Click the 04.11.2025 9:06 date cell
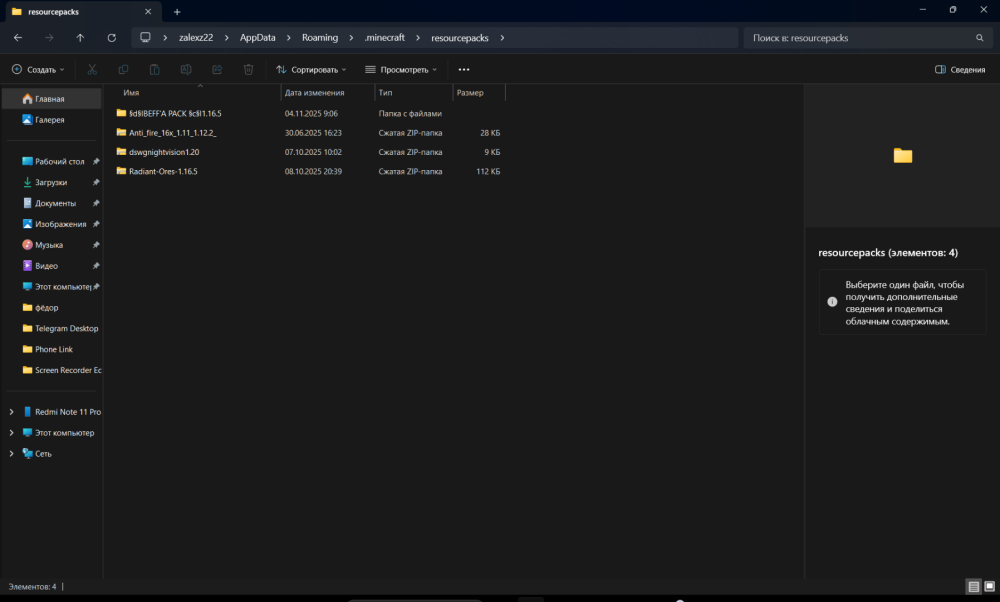 (x=311, y=114)
